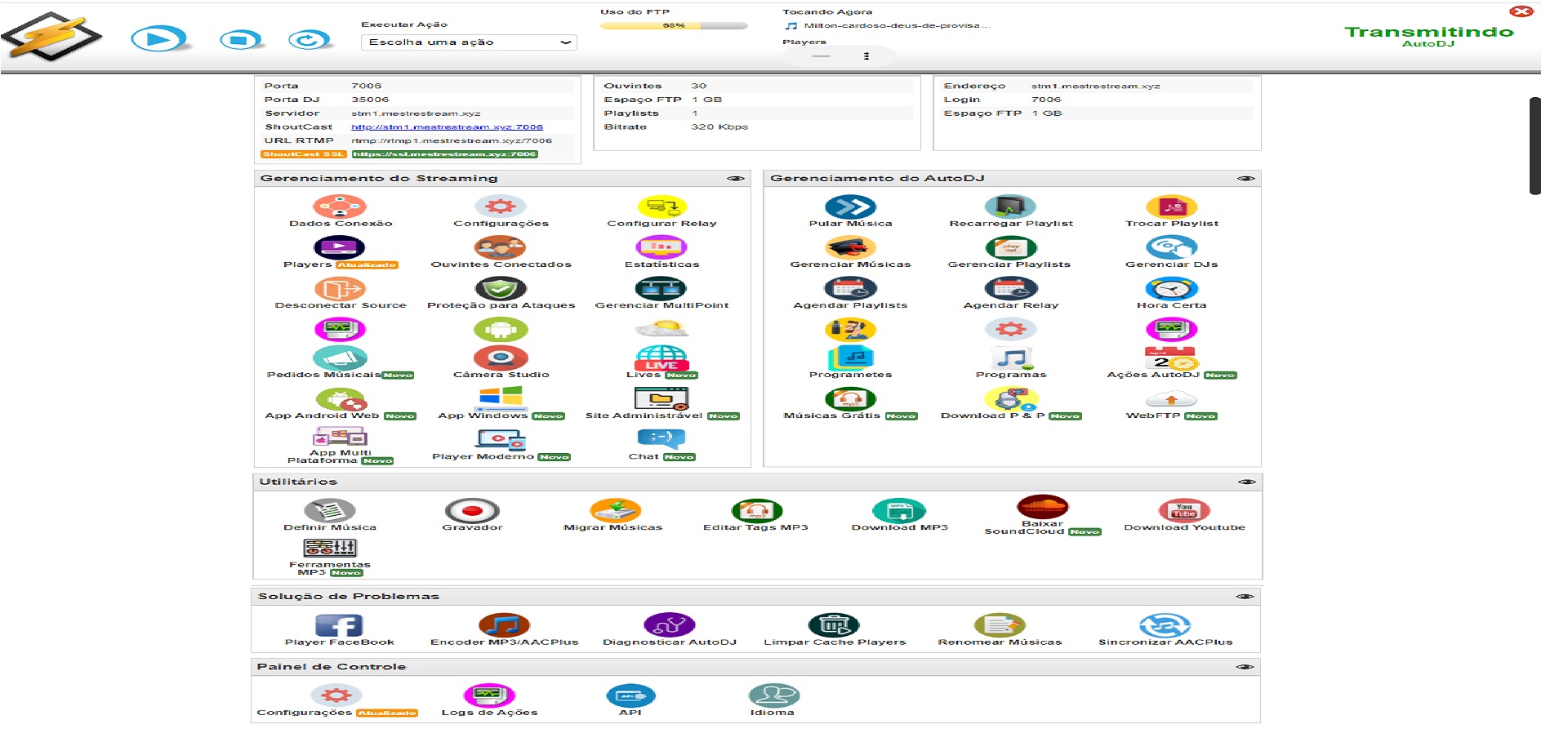
Task: Open the Hora Certa clock icon
Action: [x=1171, y=289]
